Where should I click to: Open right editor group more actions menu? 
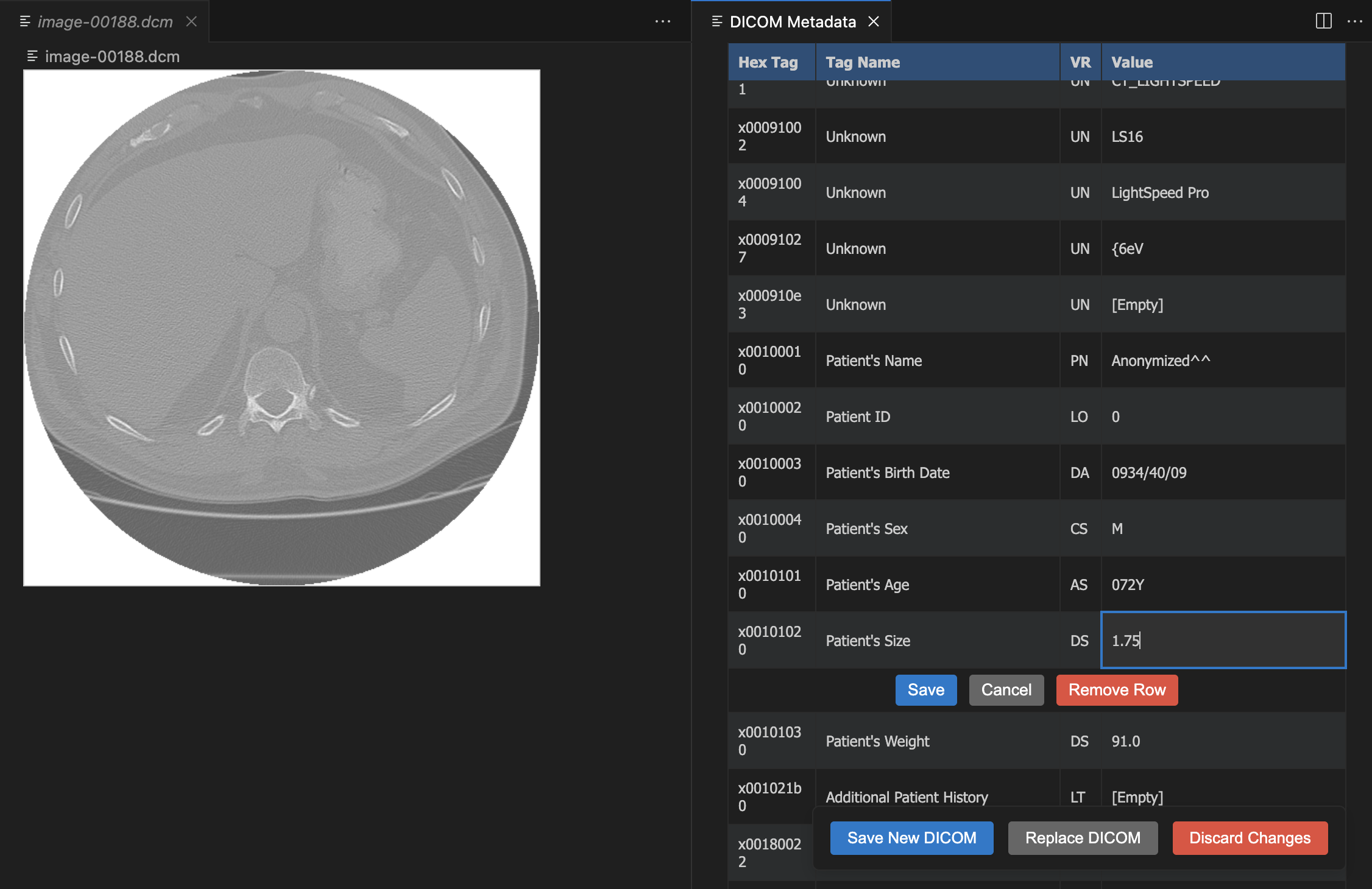coord(1354,21)
